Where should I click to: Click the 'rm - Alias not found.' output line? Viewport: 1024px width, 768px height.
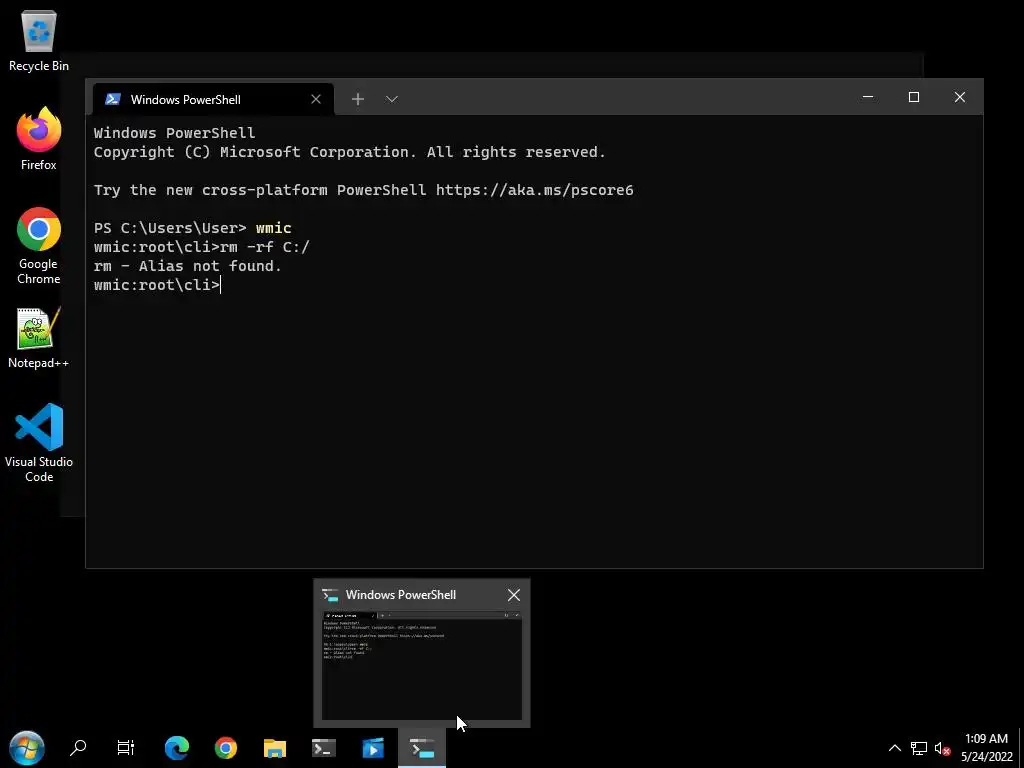[187, 266]
